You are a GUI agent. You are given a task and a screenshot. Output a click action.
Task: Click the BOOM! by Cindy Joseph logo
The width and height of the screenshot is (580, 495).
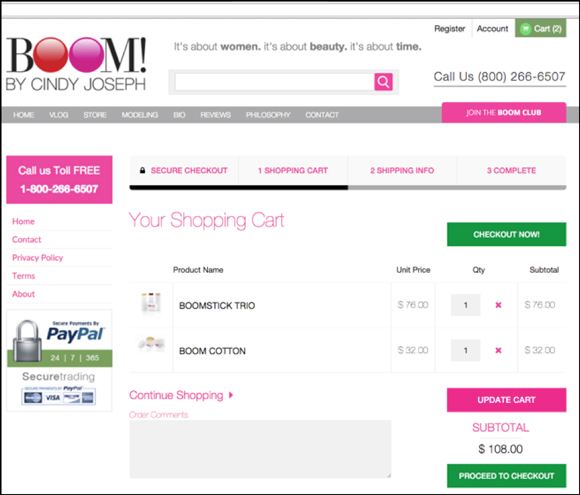tap(76, 64)
